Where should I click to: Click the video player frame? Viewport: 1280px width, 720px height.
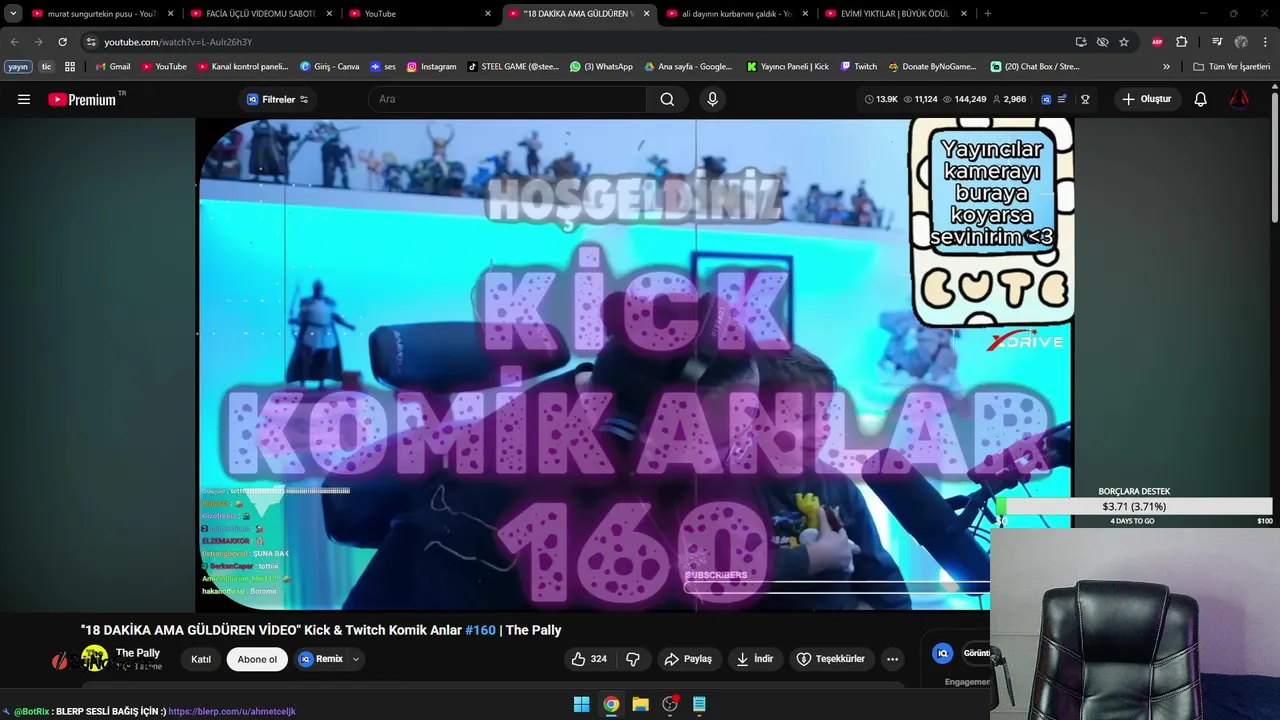pos(635,364)
